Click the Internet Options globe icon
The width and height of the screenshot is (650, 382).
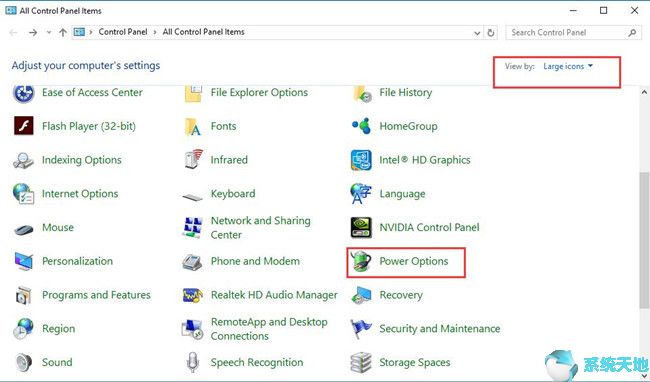click(24, 193)
